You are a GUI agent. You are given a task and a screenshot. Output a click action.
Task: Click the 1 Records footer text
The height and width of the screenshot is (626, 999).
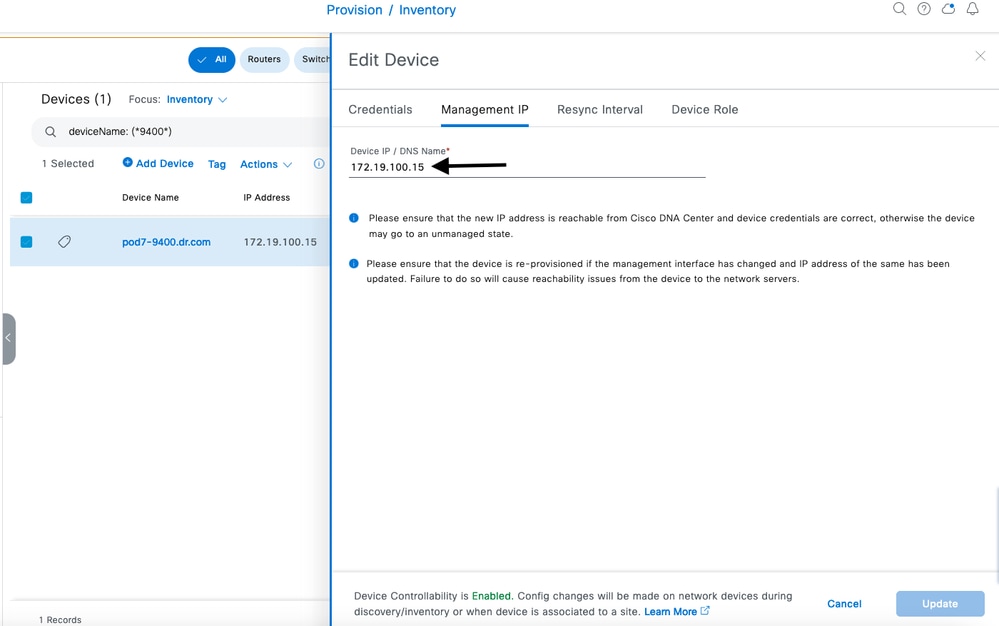point(60,620)
